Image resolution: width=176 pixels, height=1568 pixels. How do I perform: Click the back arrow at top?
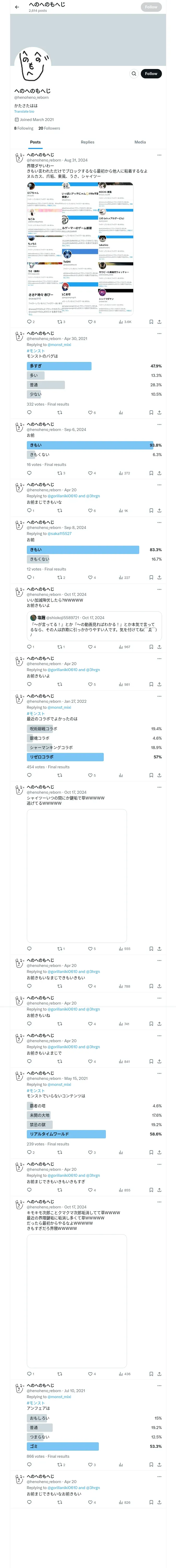click(x=17, y=7)
